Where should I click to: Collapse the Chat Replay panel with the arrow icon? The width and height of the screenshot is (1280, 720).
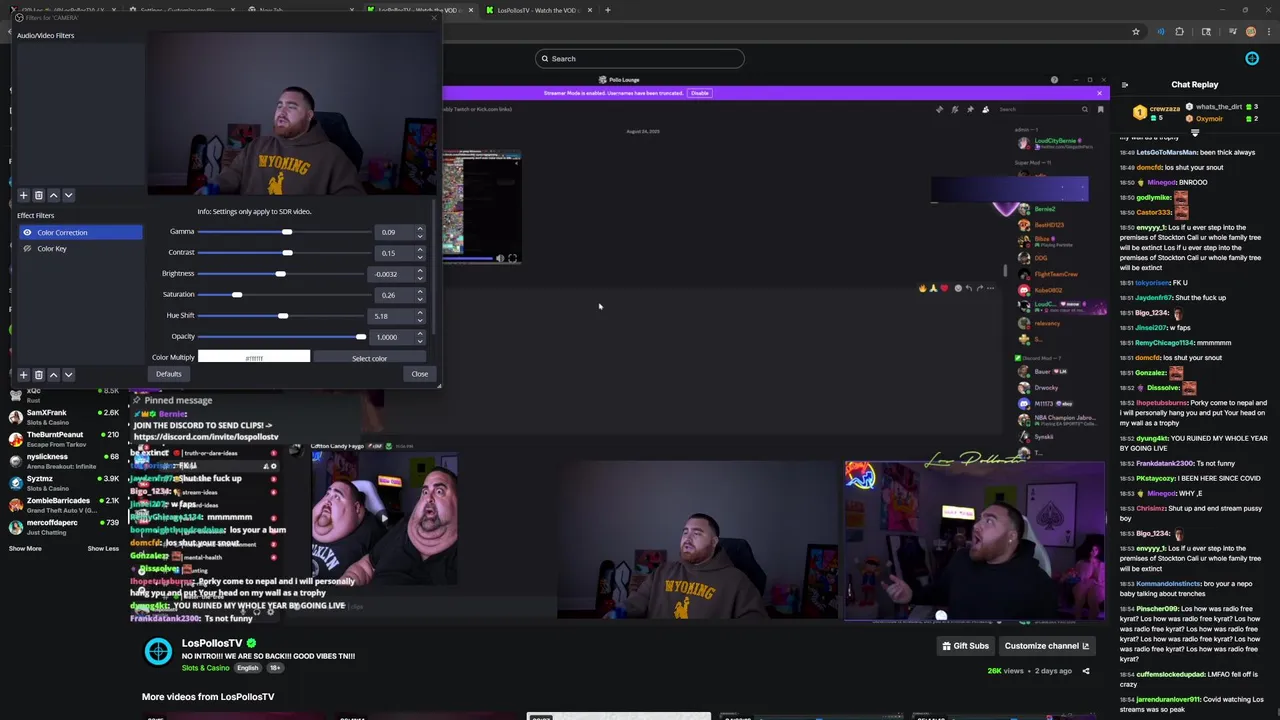1125,85
